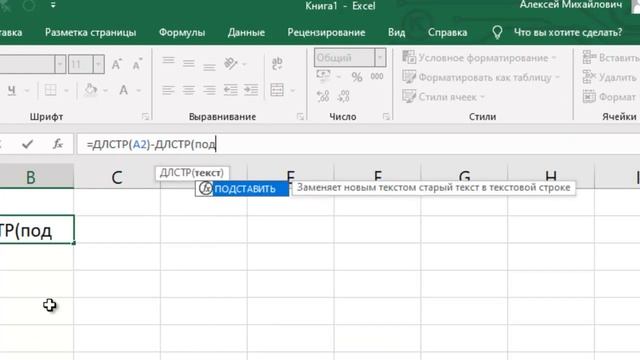
Task: Open the borders dropdown arrow
Action: point(66,90)
